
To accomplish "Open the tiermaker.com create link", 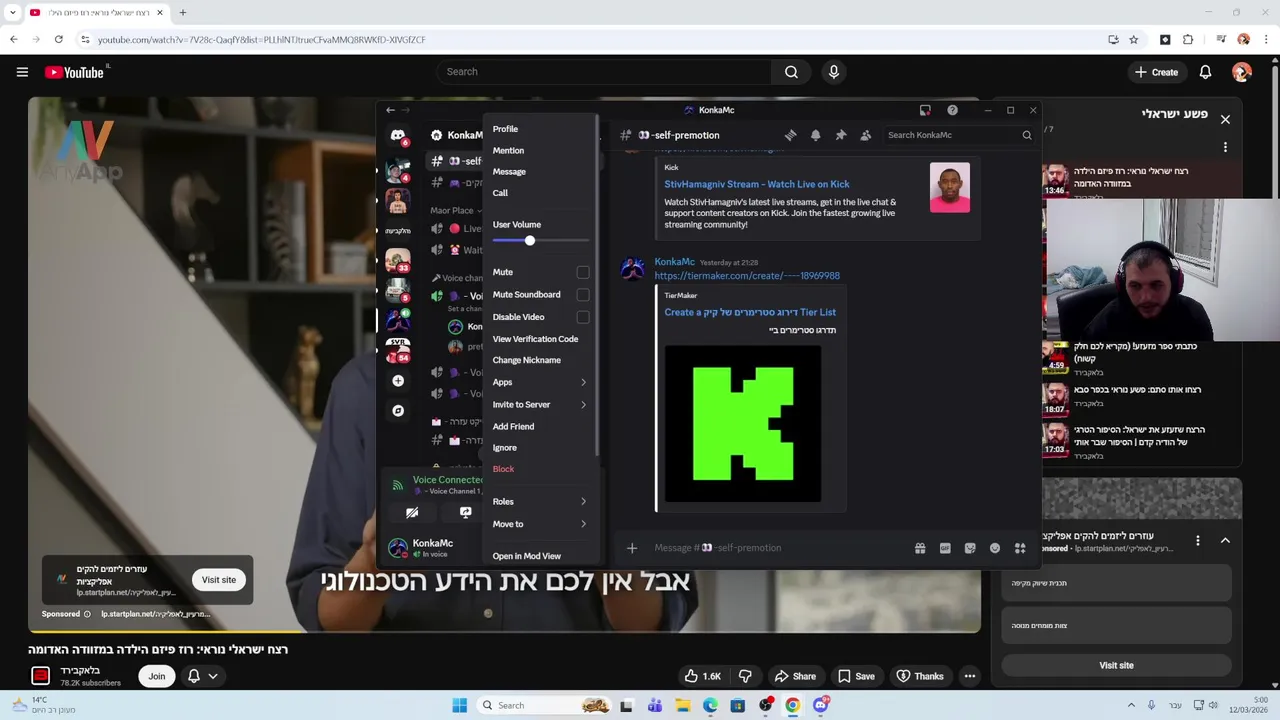I will click(x=747, y=276).
